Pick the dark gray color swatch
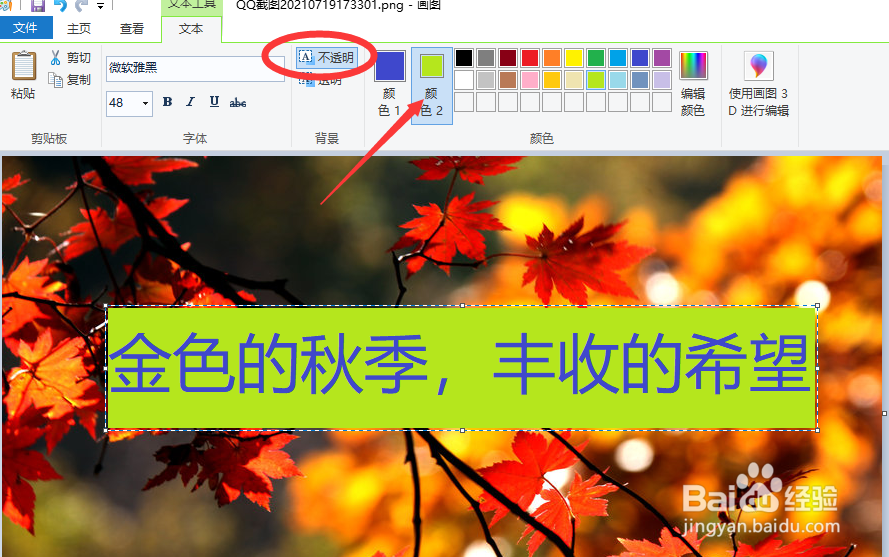This screenshot has height=557, width=889. (486, 58)
